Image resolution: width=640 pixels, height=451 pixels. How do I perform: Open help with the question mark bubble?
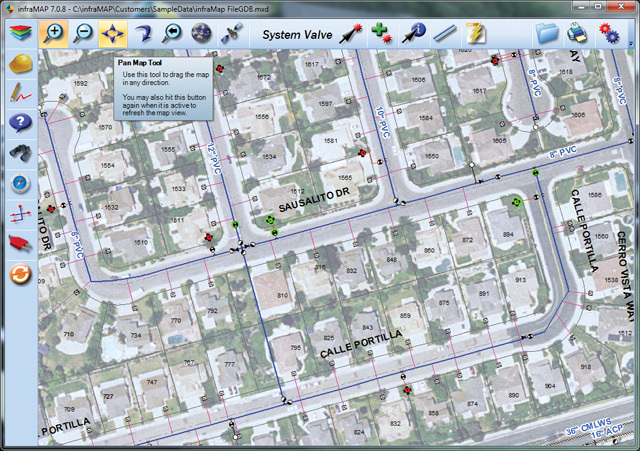tap(20, 123)
